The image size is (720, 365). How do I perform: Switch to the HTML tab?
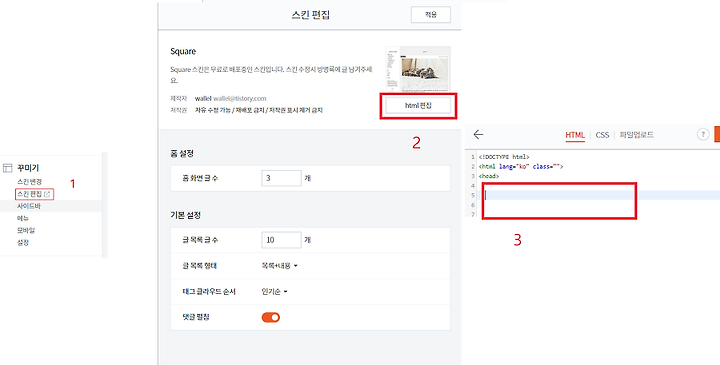(x=575, y=135)
